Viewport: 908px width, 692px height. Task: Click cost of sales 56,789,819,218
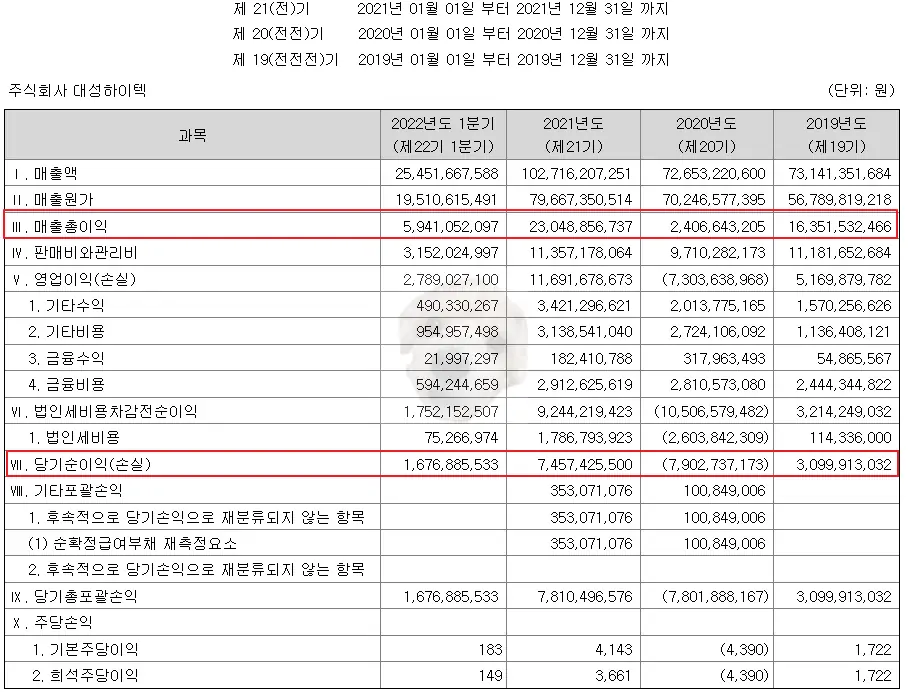click(x=840, y=200)
